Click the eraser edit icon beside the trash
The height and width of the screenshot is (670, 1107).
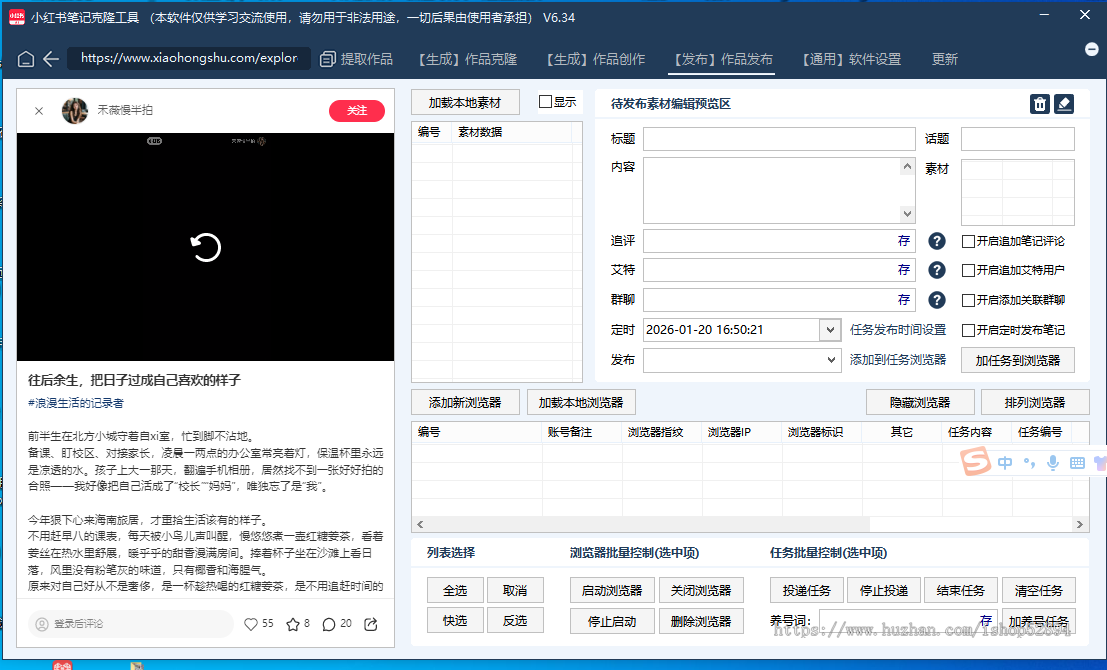click(x=1064, y=104)
